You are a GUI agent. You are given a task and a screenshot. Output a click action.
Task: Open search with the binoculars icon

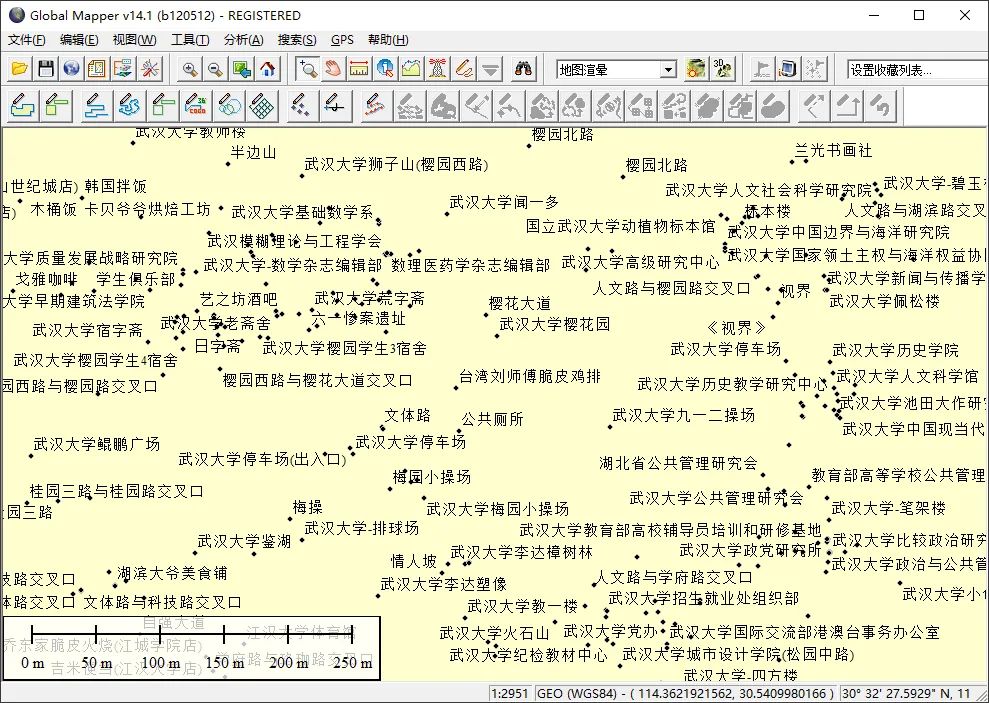pos(523,69)
